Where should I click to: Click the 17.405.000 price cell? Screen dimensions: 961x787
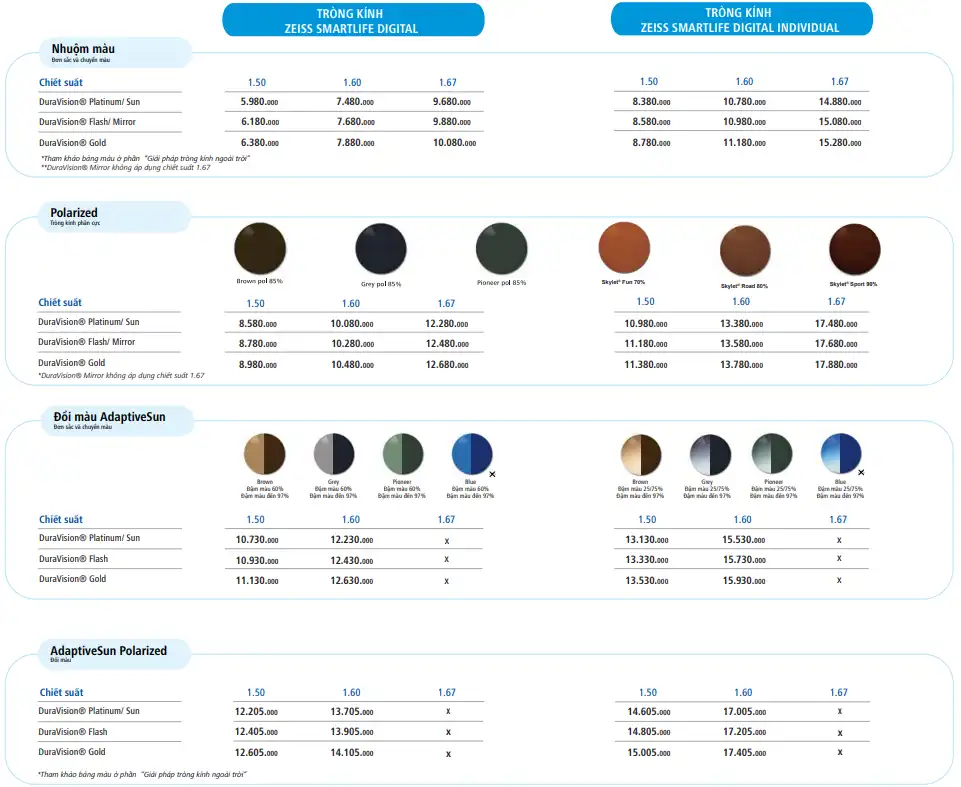click(x=745, y=753)
